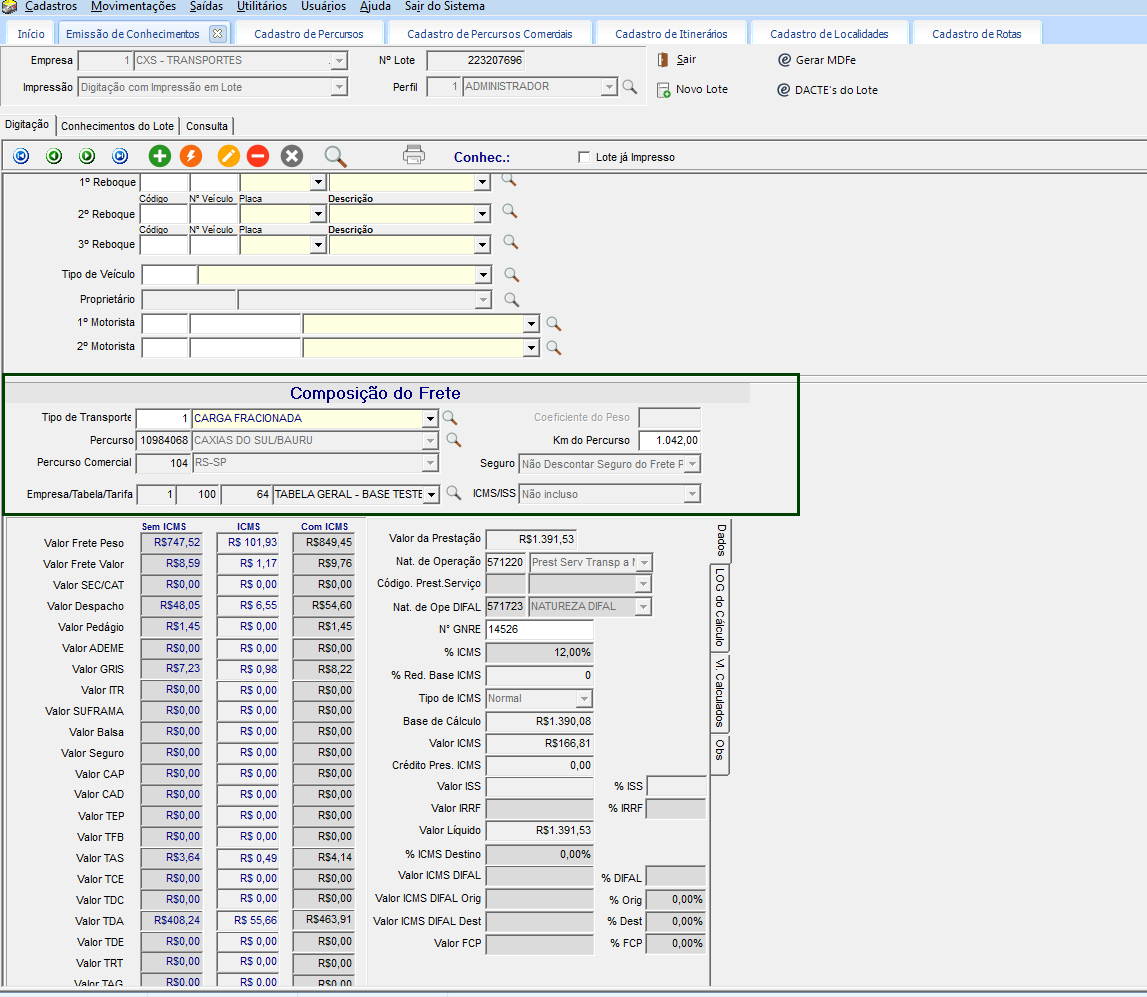
Task: Click the magnifier beside Tipo de Veículo
Action: click(x=511, y=274)
